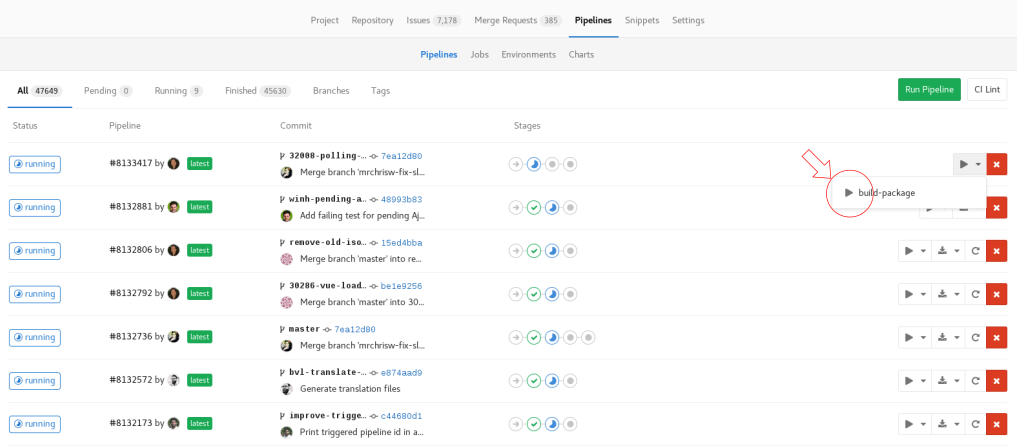The width and height of the screenshot is (1017, 448).
Task: Select build-package from the manual actions menu
Action: point(886,193)
